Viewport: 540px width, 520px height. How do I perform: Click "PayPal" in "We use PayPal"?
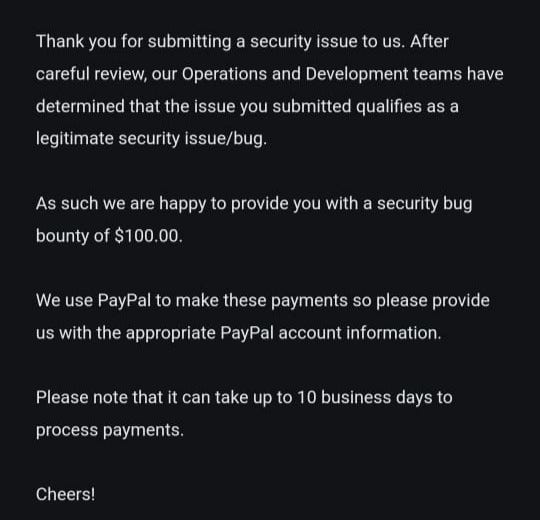point(124,301)
